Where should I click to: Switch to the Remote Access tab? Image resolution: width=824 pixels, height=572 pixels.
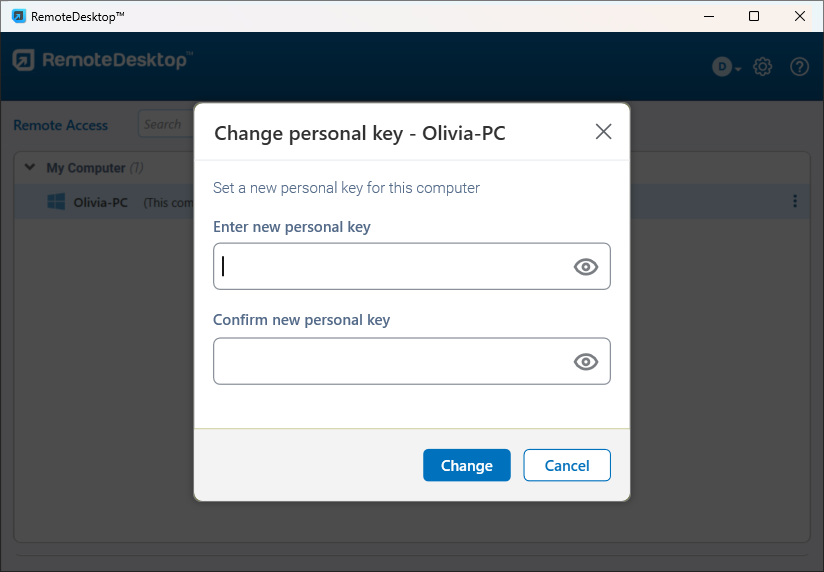pyautogui.click(x=60, y=125)
